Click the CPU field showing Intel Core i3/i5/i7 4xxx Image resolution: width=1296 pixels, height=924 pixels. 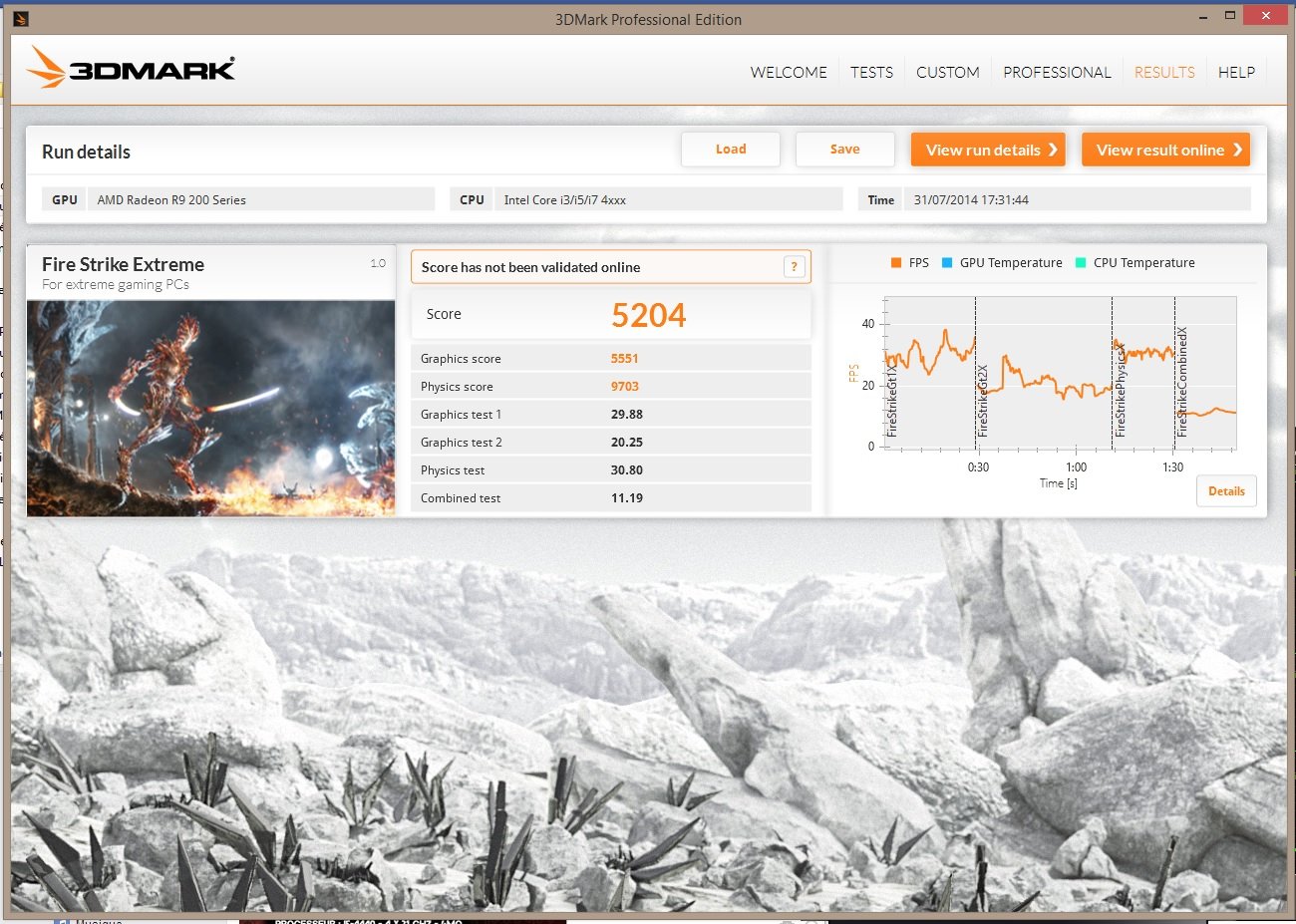tap(668, 199)
